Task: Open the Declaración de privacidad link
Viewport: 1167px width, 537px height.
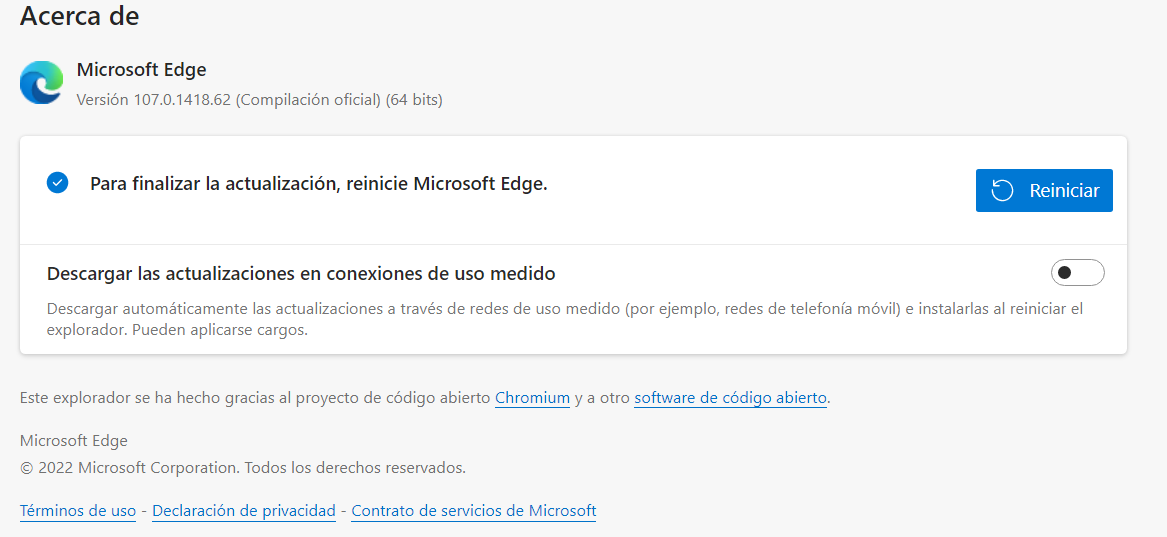Action: pyautogui.click(x=244, y=511)
